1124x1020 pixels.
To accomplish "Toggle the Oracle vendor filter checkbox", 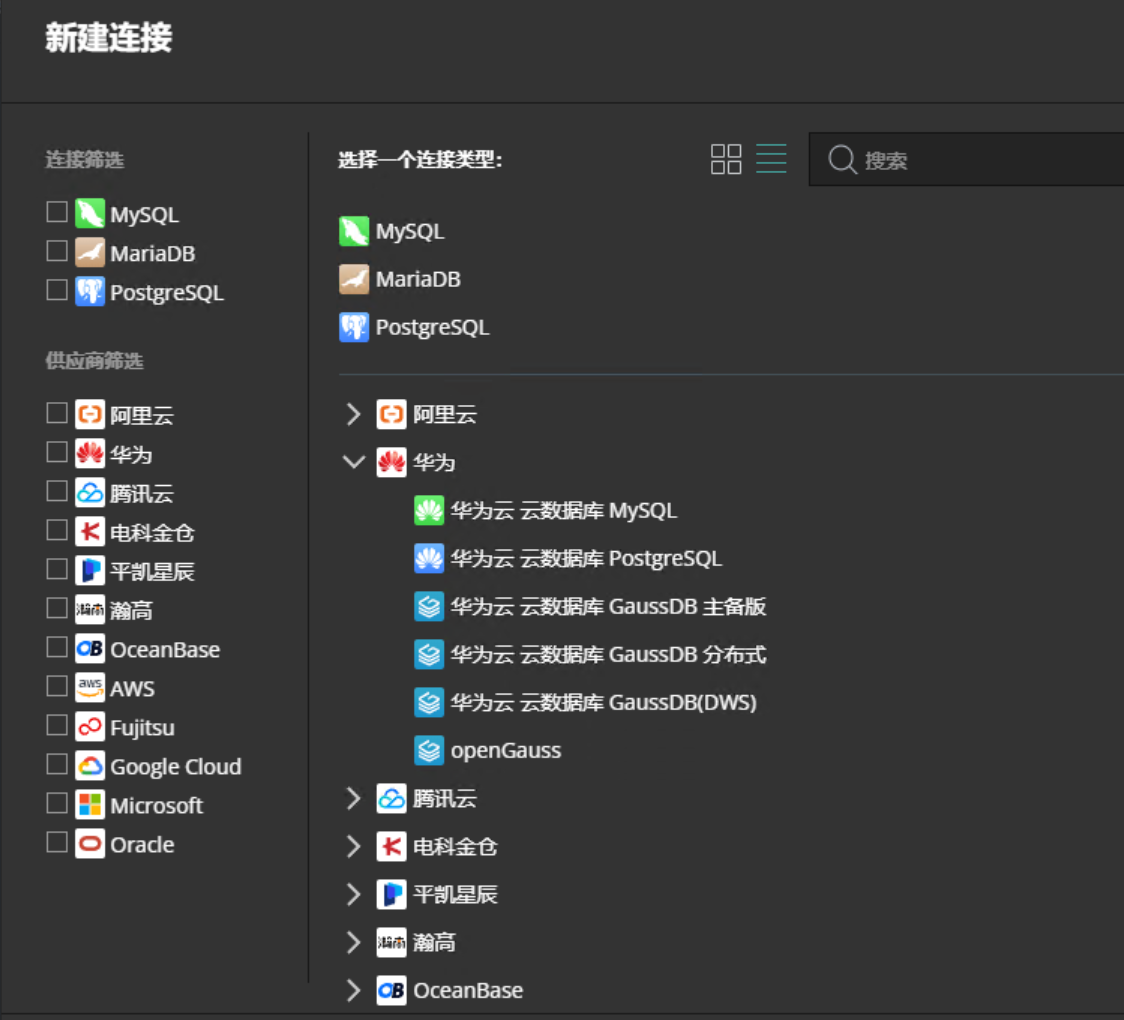I will click(x=57, y=843).
